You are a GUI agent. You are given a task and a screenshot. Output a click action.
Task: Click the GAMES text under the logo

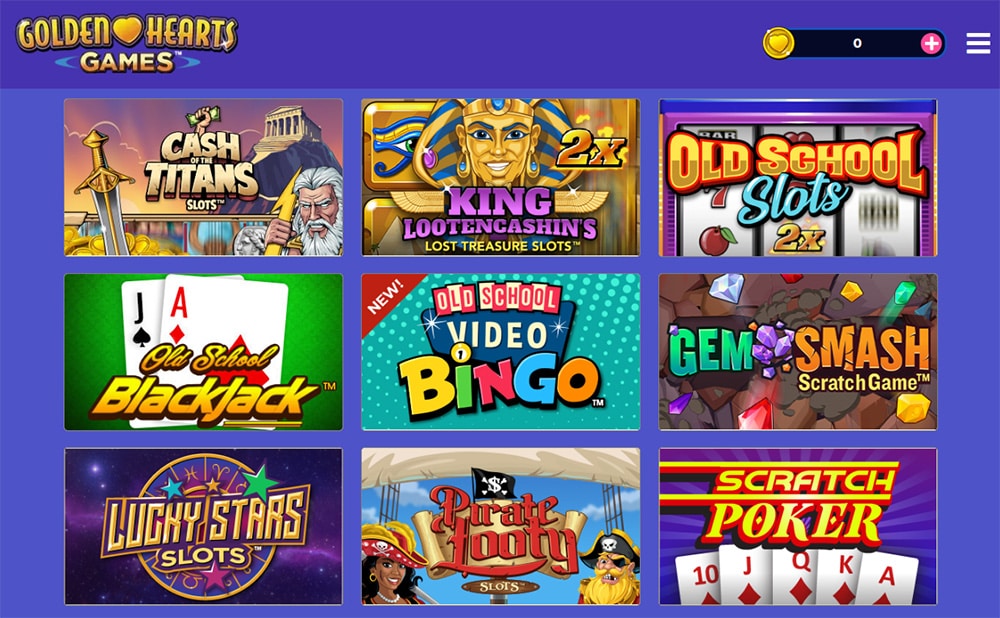point(127,62)
